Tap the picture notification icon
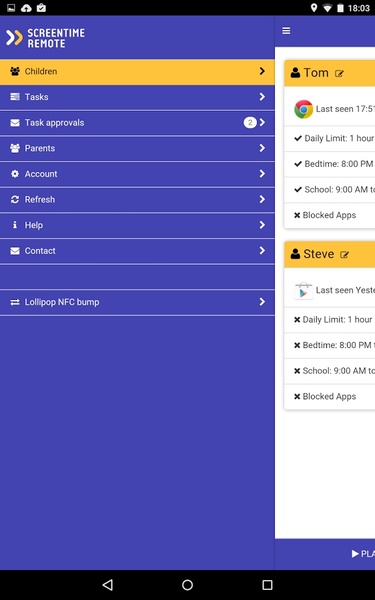The image size is (375, 600). point(11,8)
